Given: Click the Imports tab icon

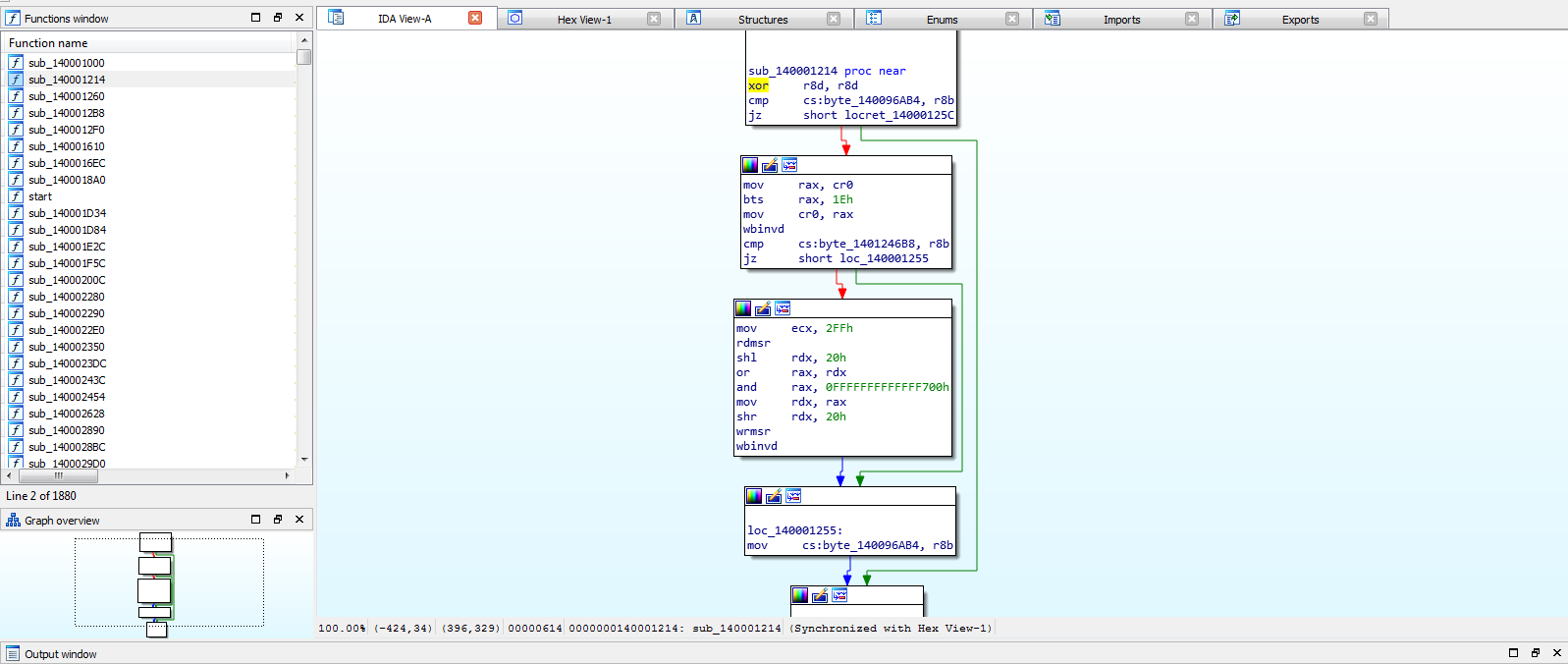Looking at the screenshot, I should click(x=1053, y=19).
